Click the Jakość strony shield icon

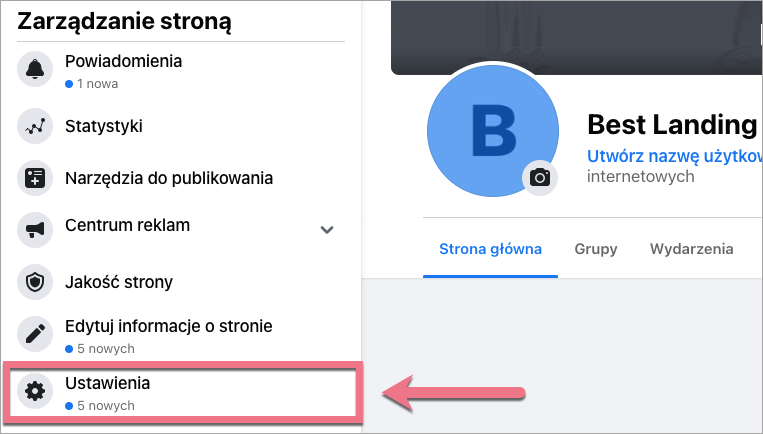click(x=34, y=283)
